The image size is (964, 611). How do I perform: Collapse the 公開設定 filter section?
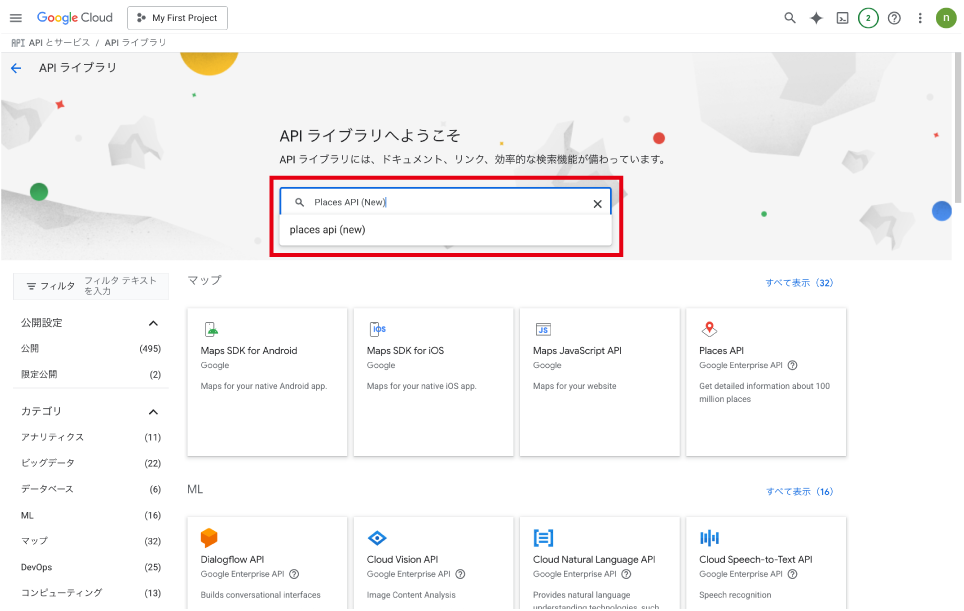[x=153, y=323]
